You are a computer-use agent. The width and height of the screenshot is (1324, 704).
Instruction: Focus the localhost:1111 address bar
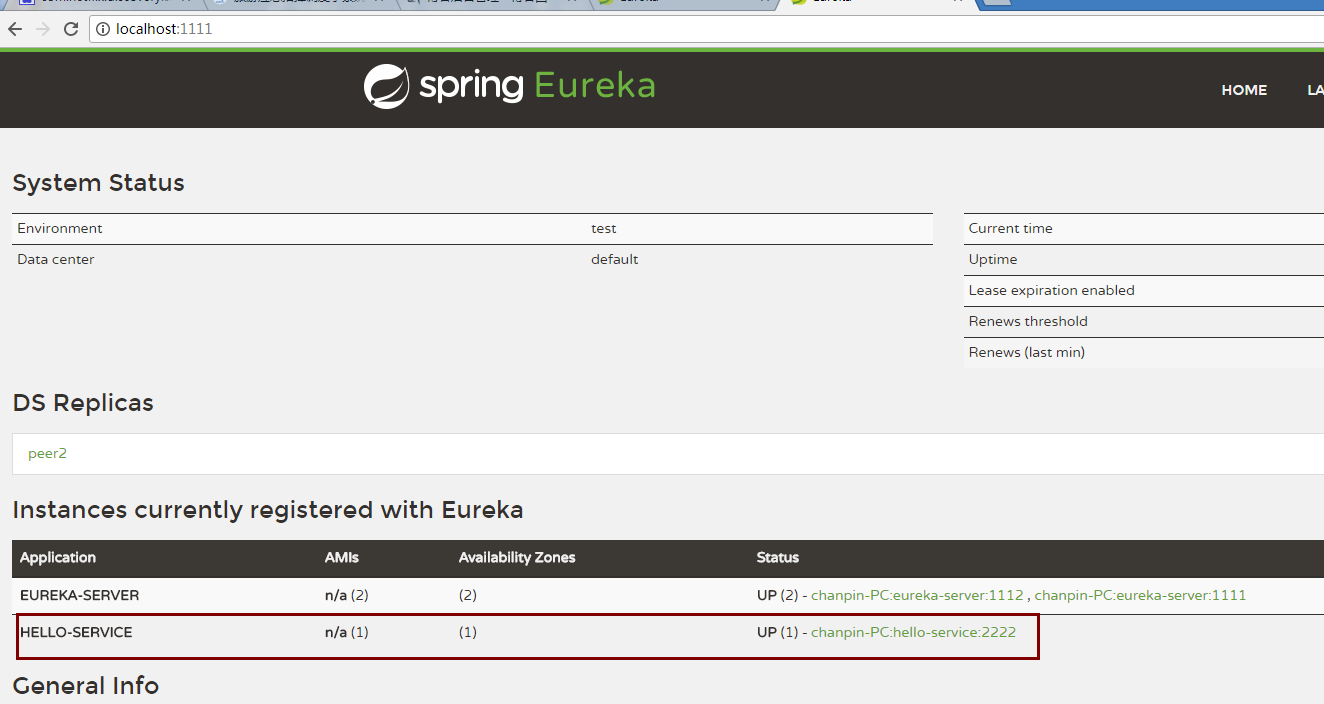pos(705,29)
